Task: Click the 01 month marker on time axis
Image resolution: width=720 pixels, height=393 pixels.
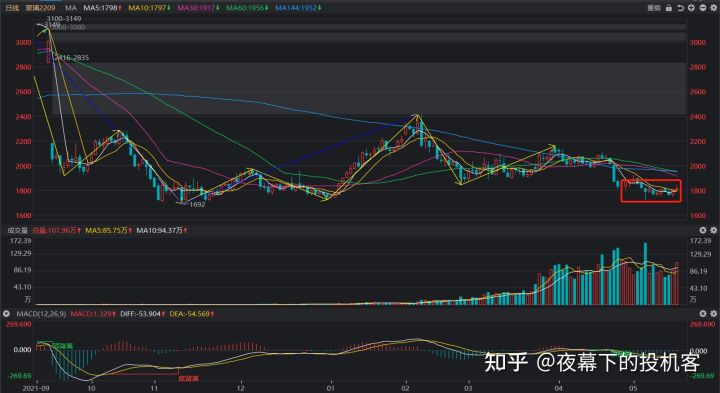Action: tap(331, 388)
